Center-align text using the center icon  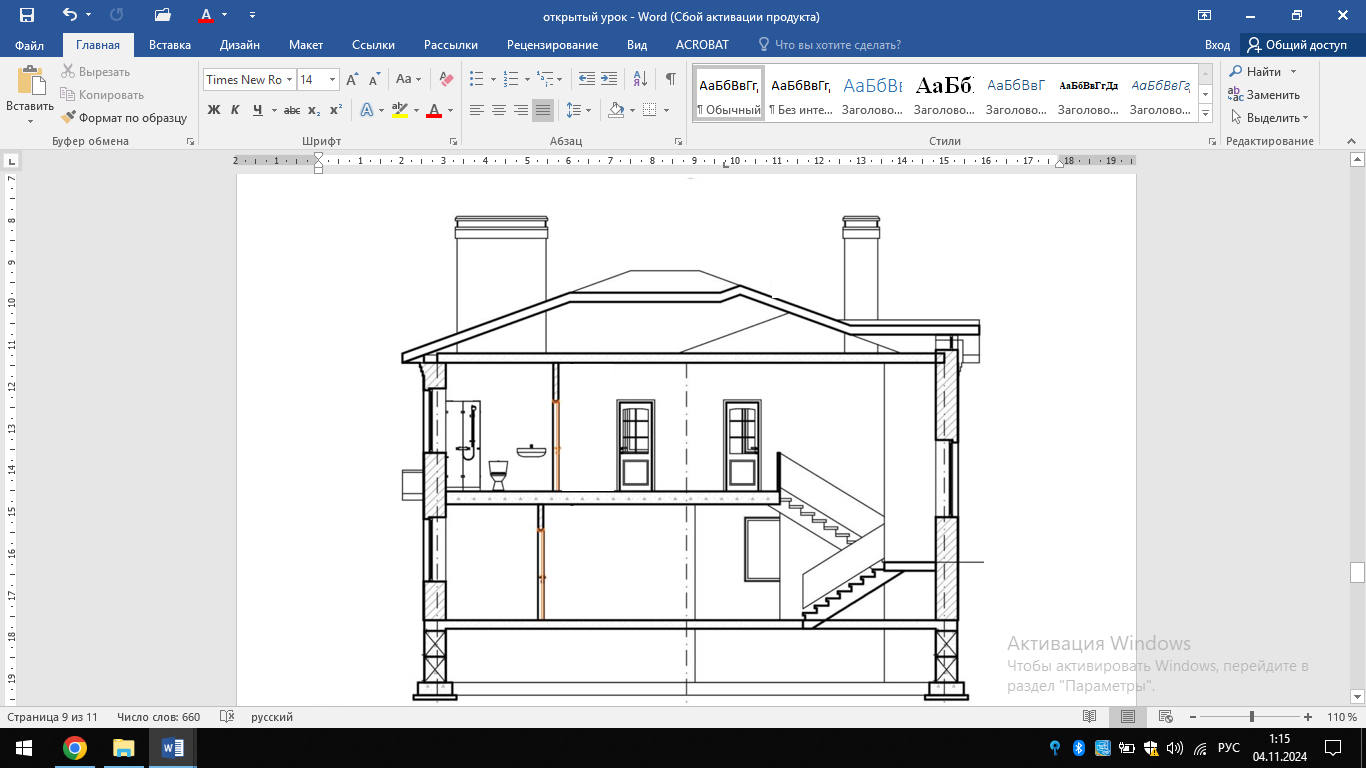499,110
